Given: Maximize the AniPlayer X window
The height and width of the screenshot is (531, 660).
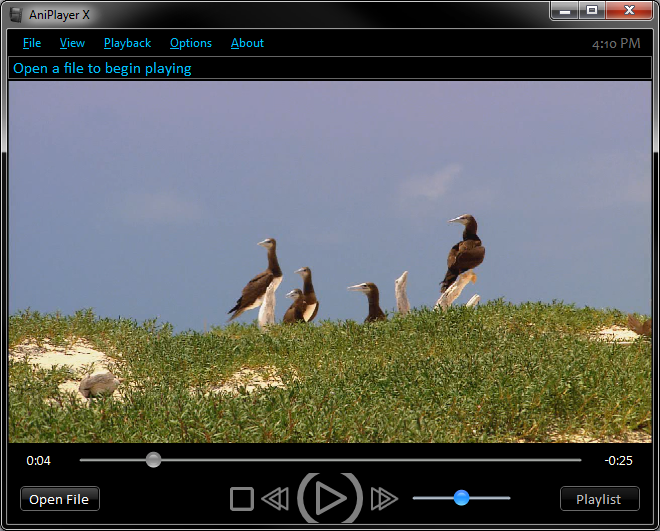Looking at the screenshot, I should [x=592, y=10].
